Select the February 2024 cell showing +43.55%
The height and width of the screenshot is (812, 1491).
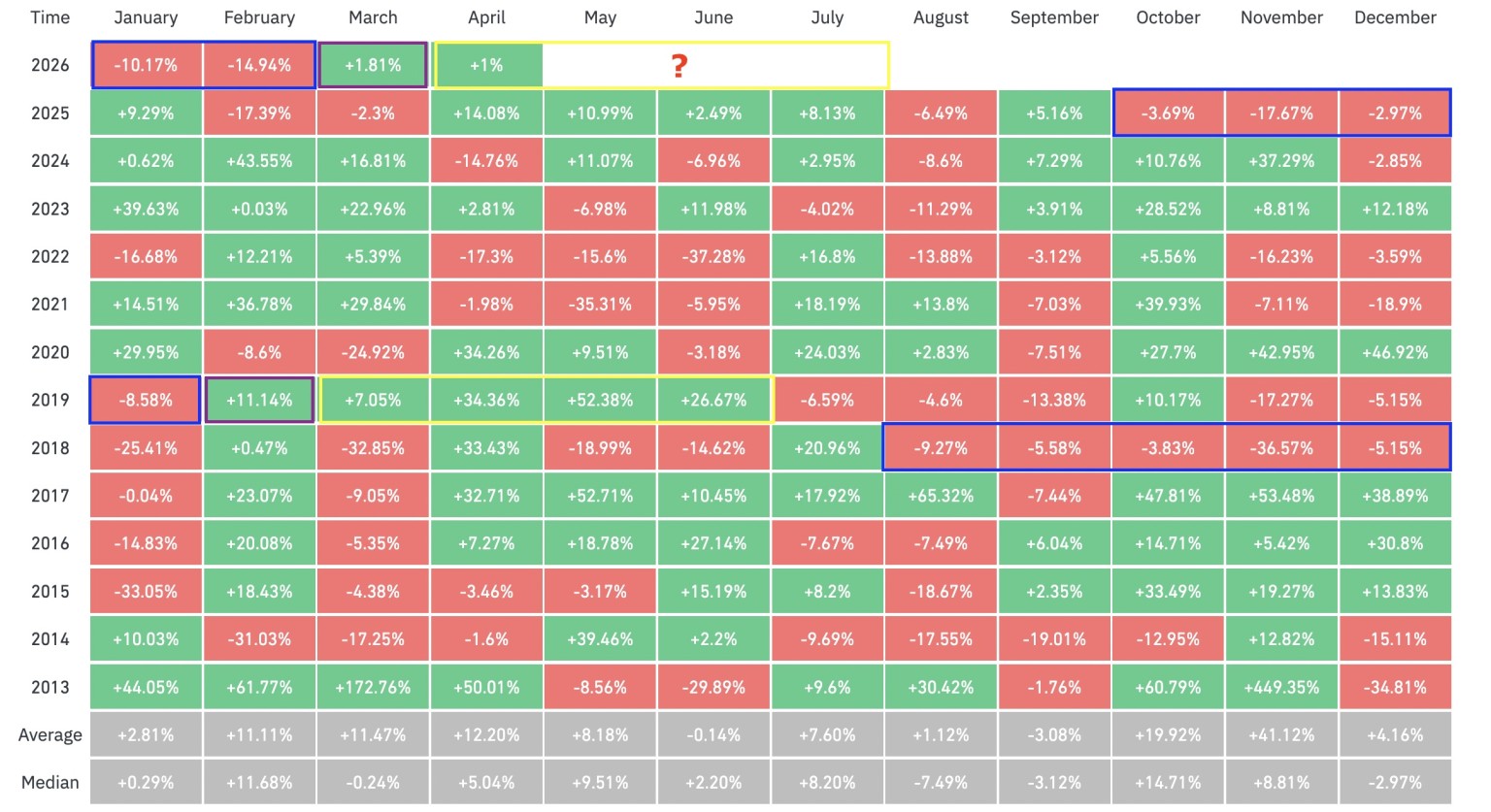click(259, 161)
